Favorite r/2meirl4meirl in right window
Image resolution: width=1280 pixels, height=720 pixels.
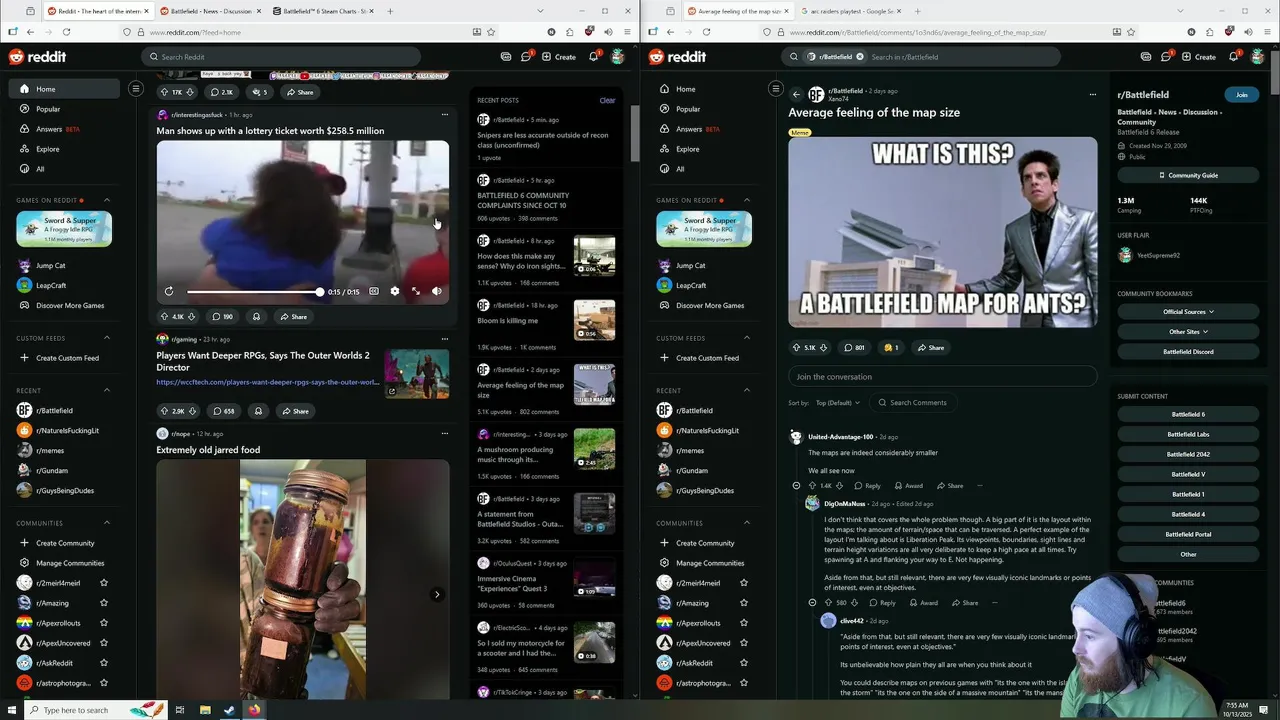point(744,583)
